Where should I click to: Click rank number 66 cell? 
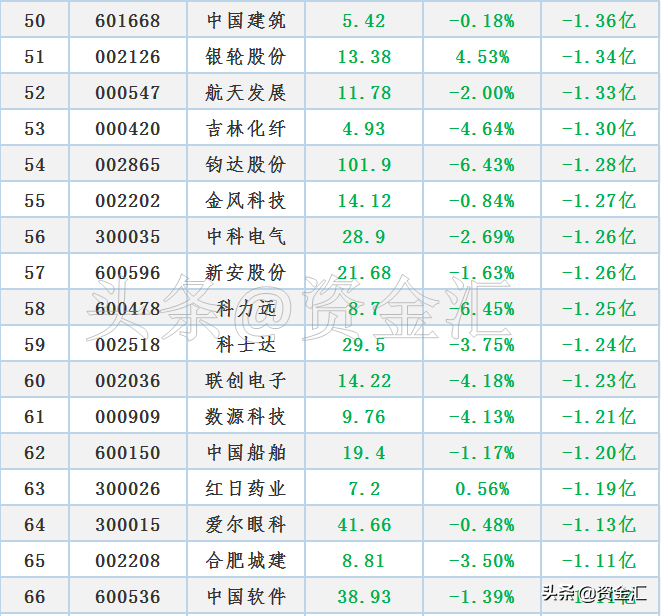coord(35,597)
